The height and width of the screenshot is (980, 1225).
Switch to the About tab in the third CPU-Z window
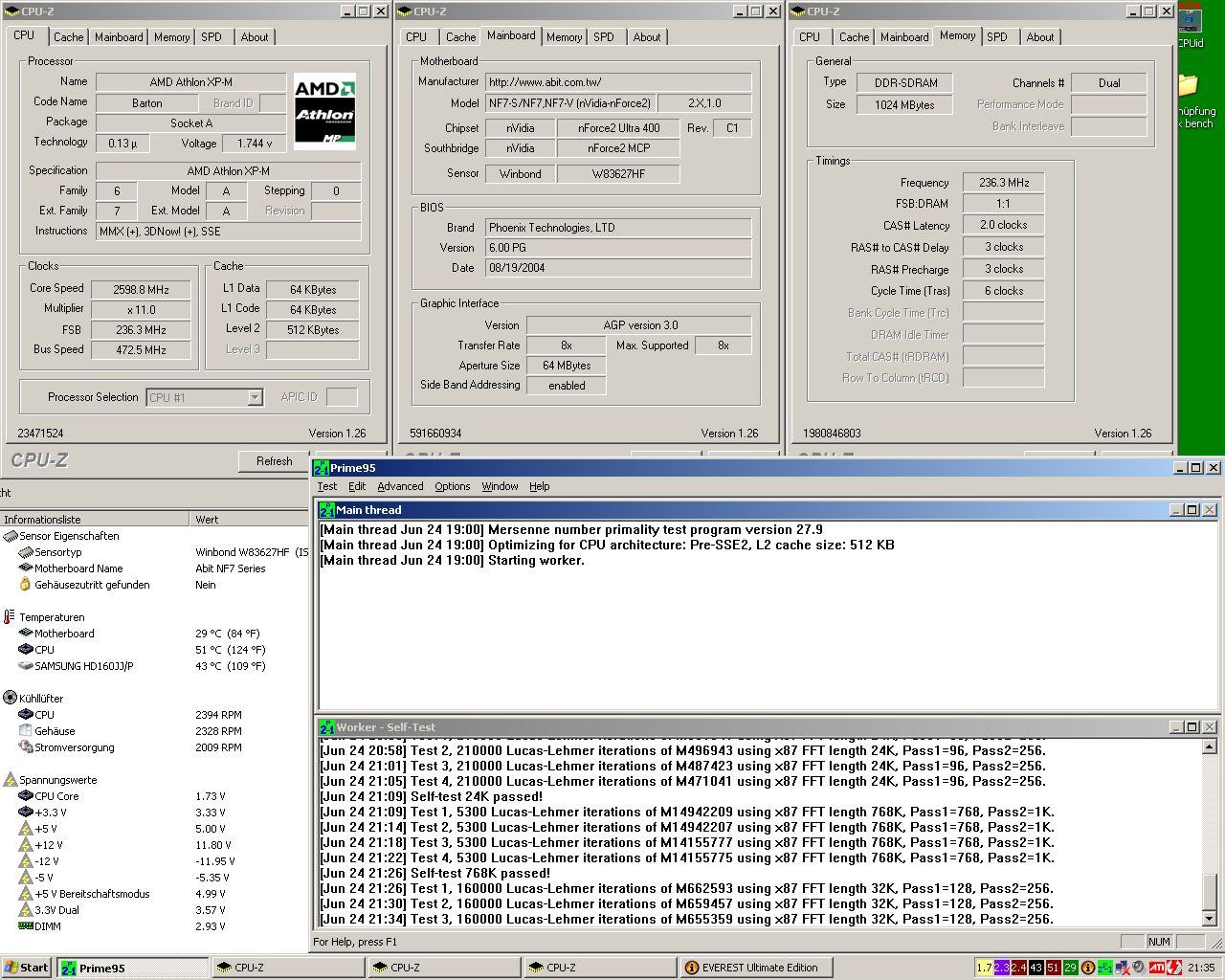pos(1040,37)
